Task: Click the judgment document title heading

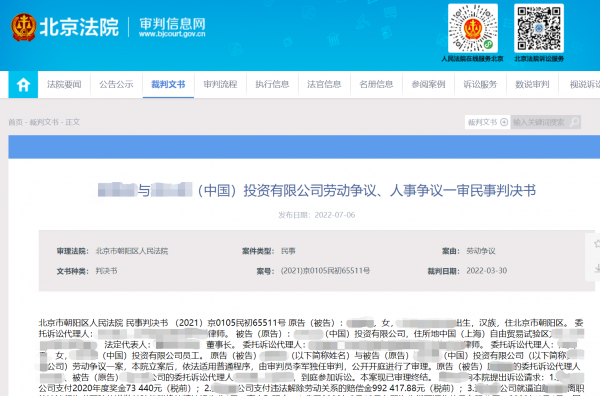Action: click(316, 190)
